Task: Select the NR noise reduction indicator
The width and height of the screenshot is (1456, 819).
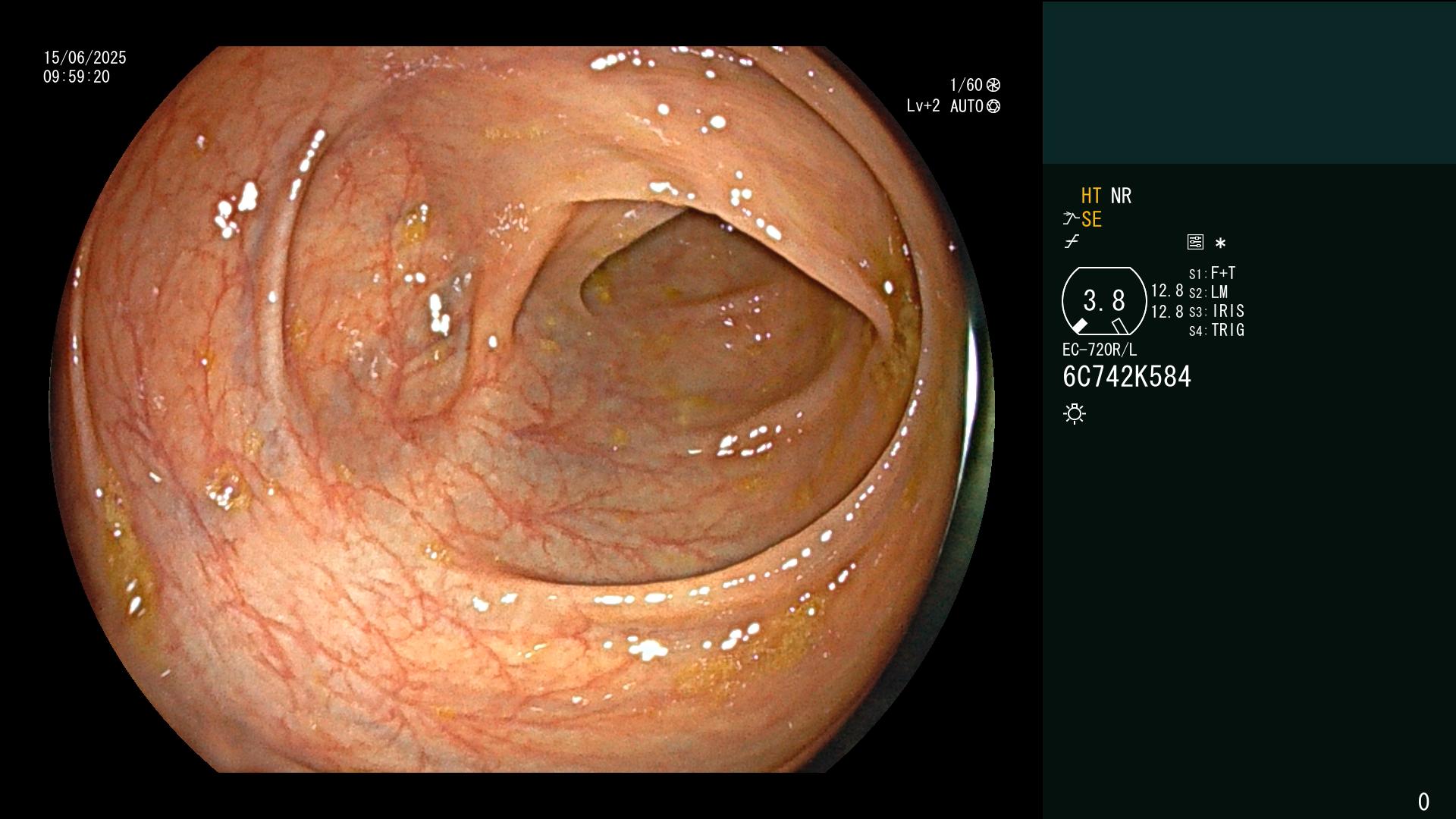Action: coord(1121,196)
